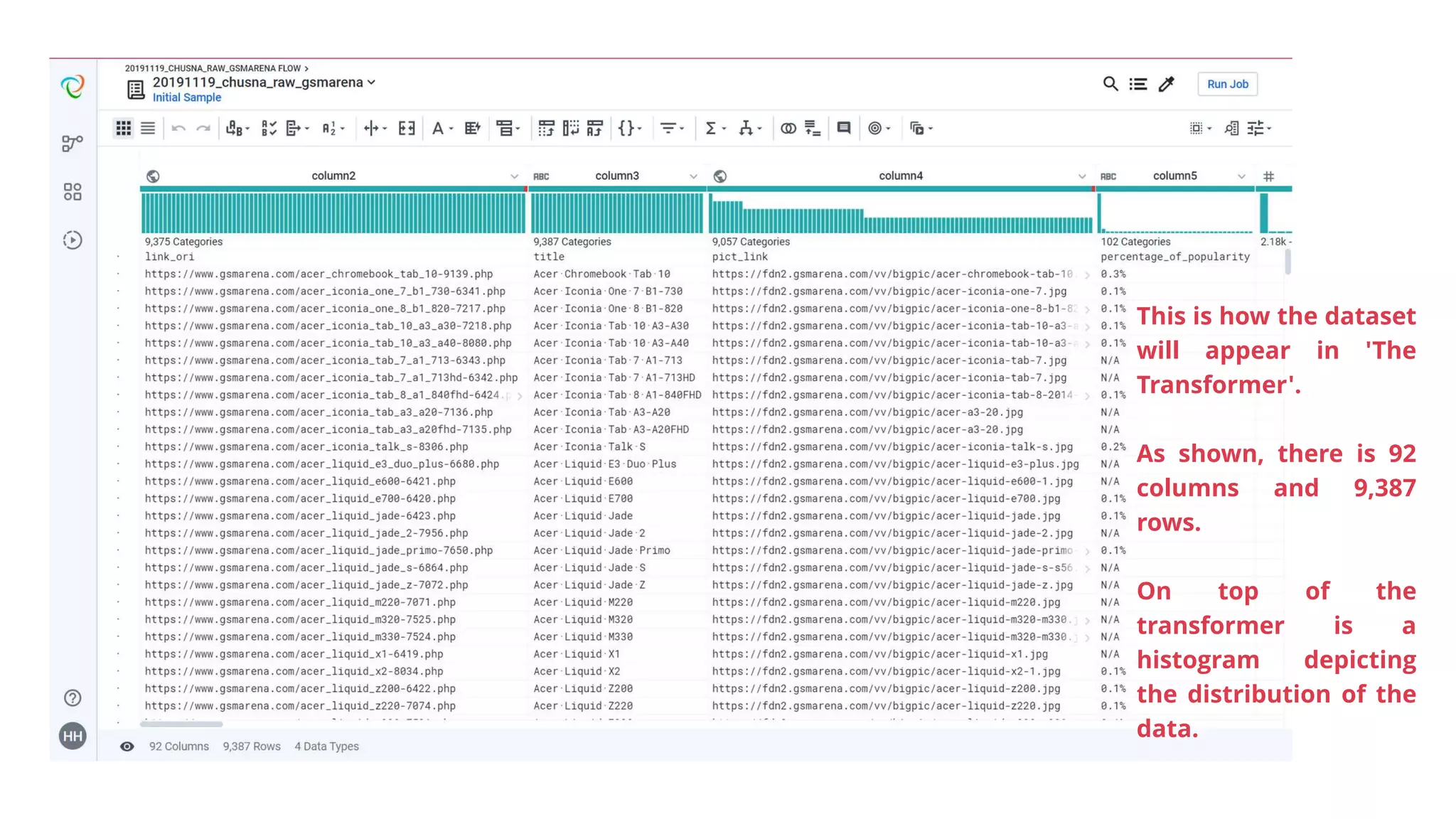Click '4 Data Types' in the status bar
Viewport: 1456px width, 819px height.
[x=327, y=746]
